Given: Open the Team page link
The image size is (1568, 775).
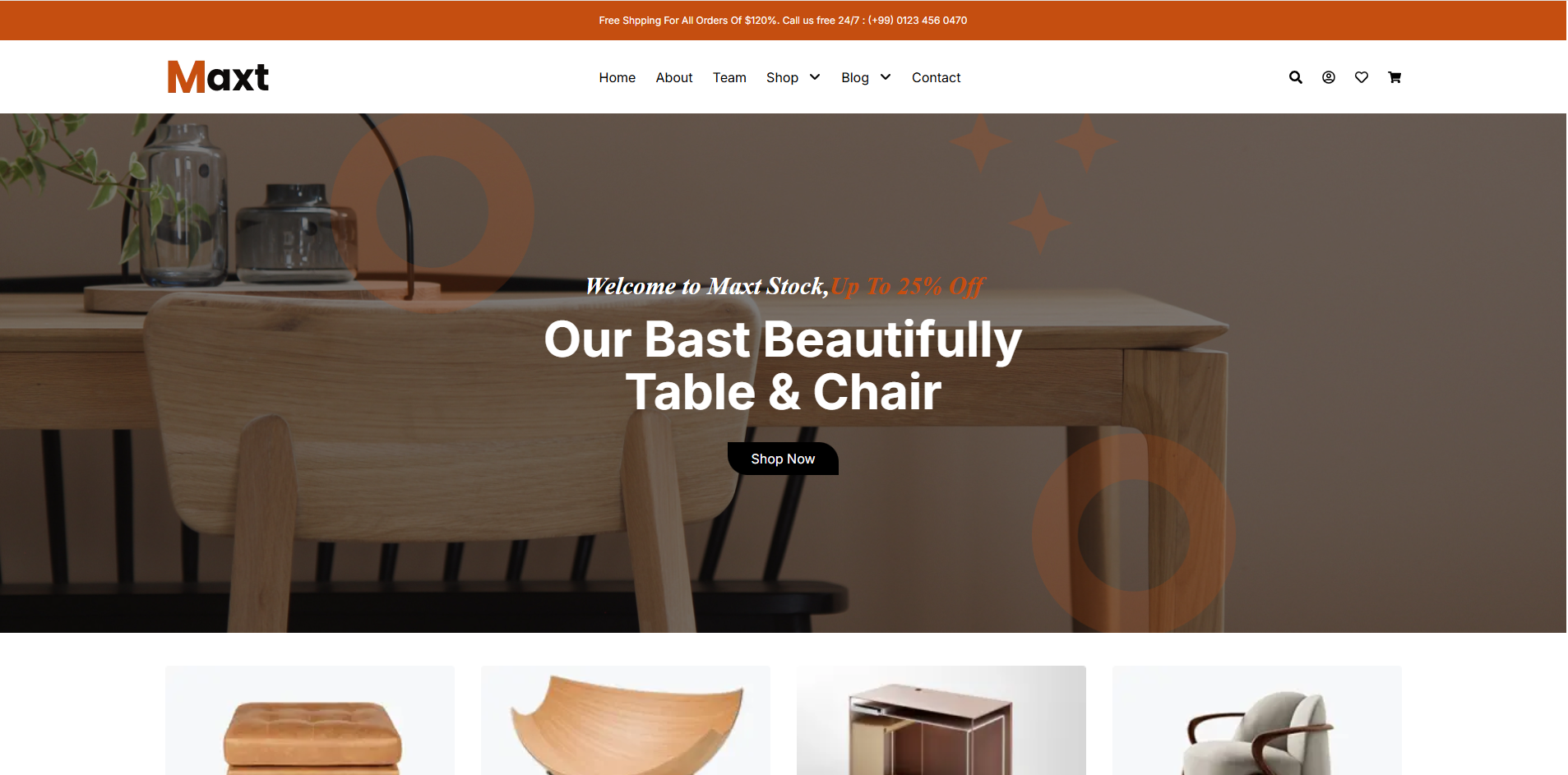Looking at the screenshot, I should coord(729,77).
